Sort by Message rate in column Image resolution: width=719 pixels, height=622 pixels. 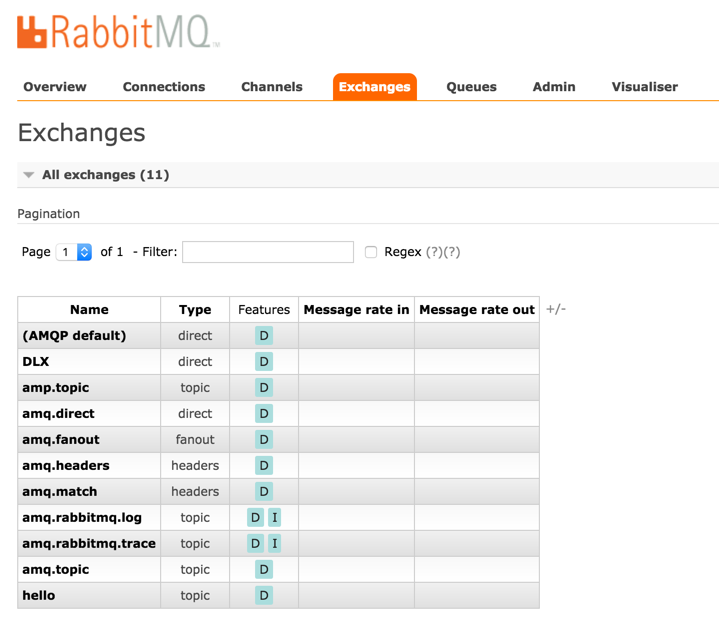pyautogui.click(x=356, y=310)
